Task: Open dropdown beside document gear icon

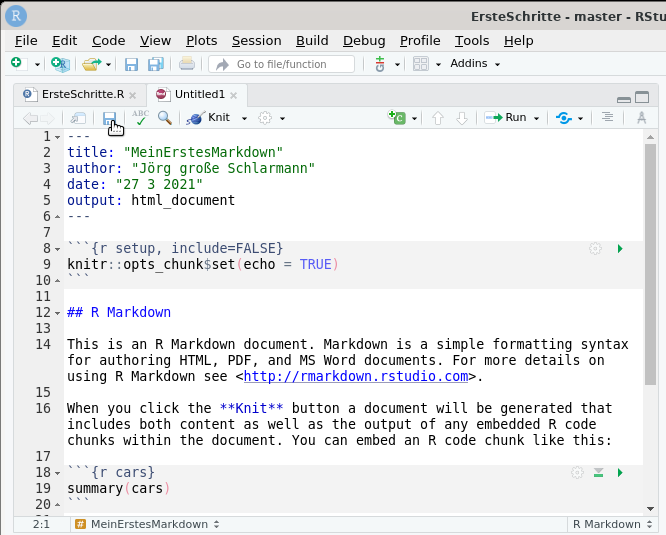Action: [282, 118]
